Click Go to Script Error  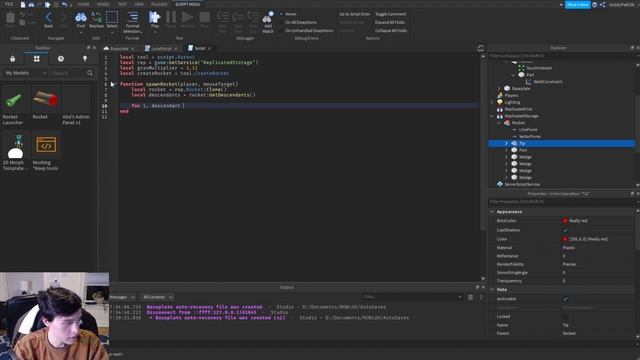(355, 14)
